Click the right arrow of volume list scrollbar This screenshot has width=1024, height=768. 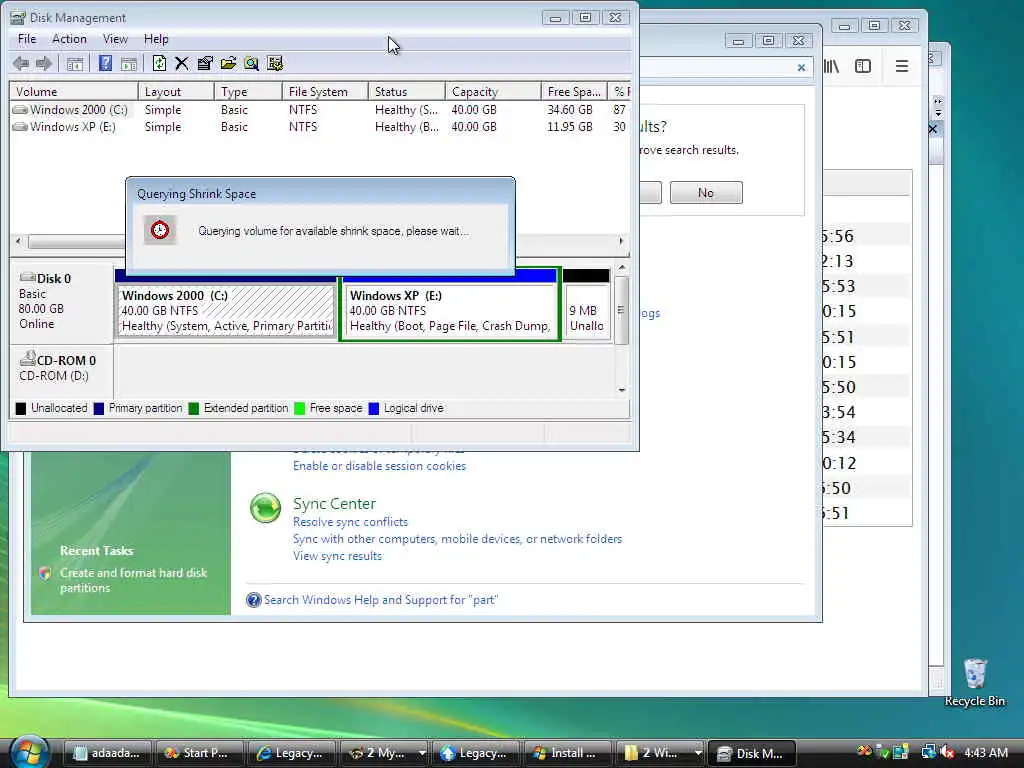(x=621, y=241)
